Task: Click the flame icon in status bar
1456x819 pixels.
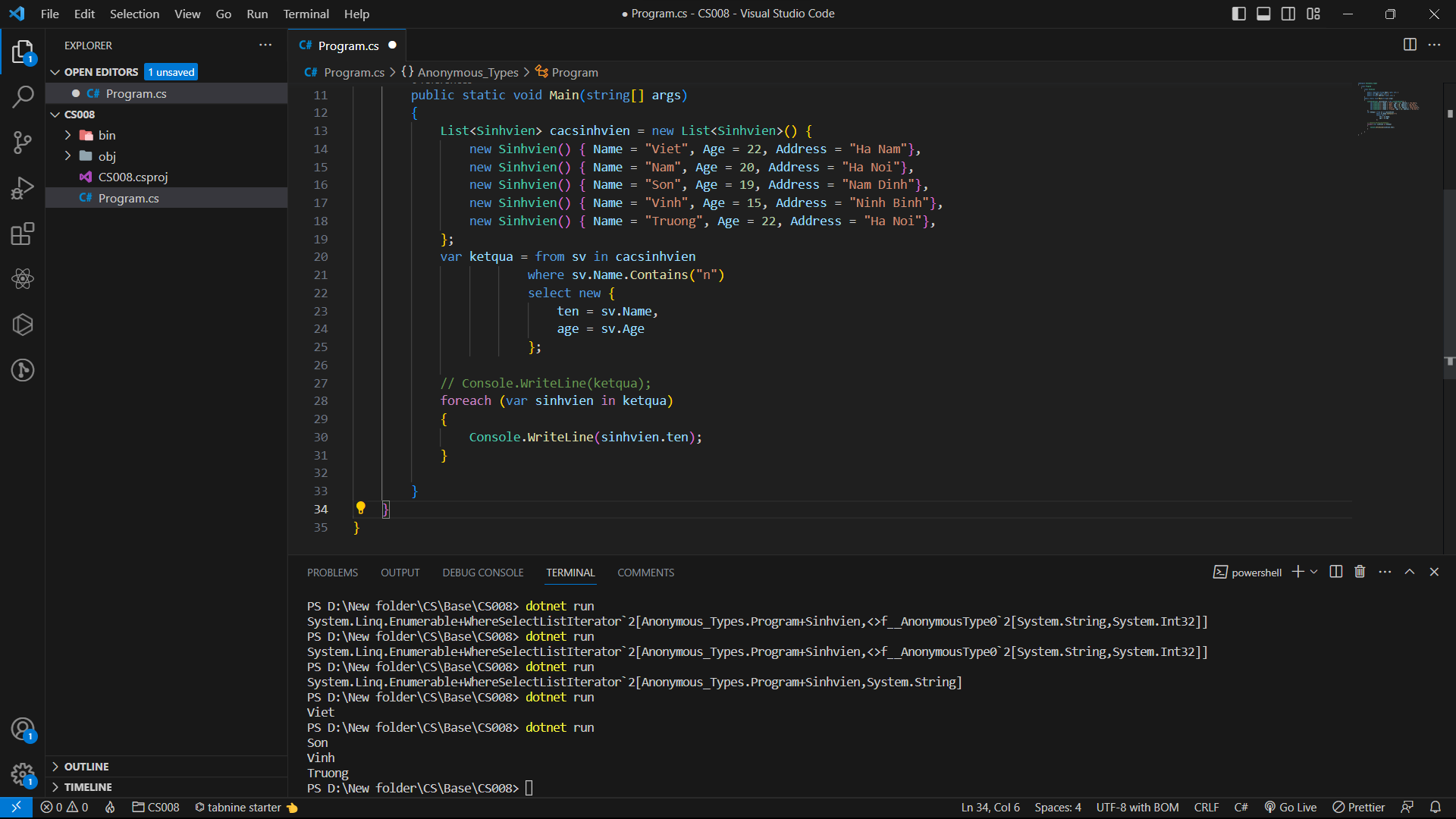Action: click(110, 808)
